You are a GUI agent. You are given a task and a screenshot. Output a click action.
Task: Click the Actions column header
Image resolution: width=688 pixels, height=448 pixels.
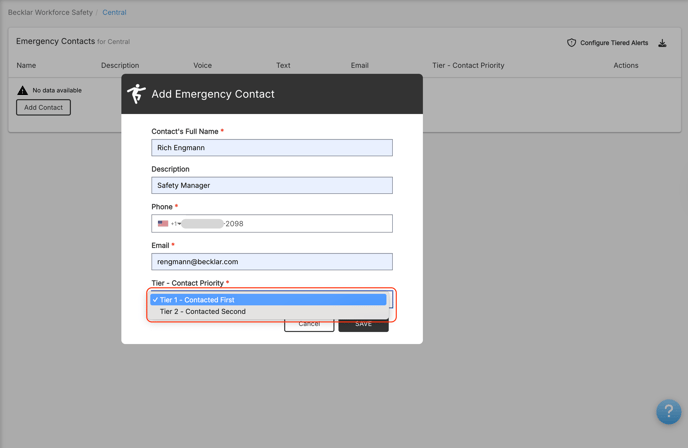coord(626,65)
